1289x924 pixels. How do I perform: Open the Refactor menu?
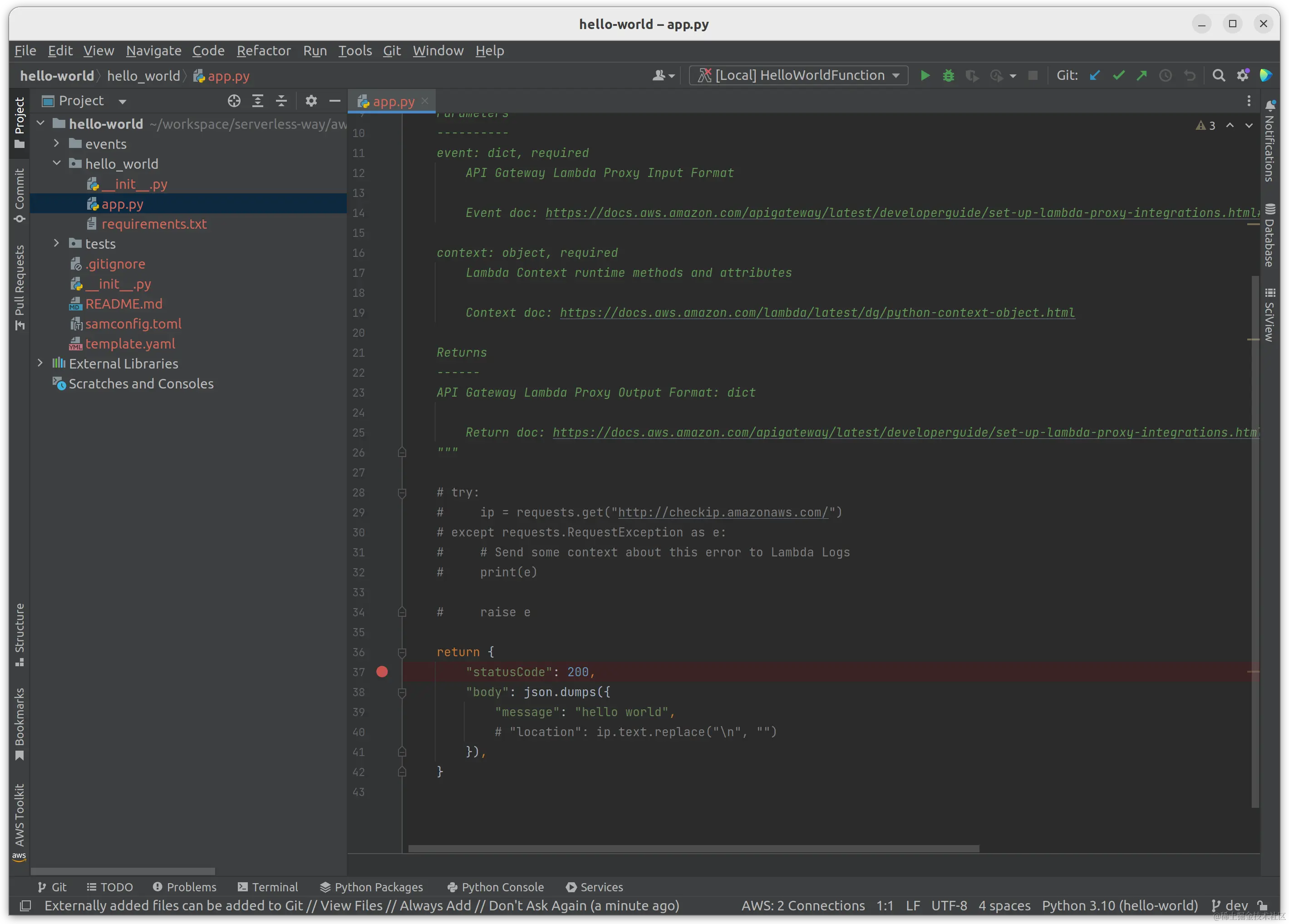(x=264, y=50)
